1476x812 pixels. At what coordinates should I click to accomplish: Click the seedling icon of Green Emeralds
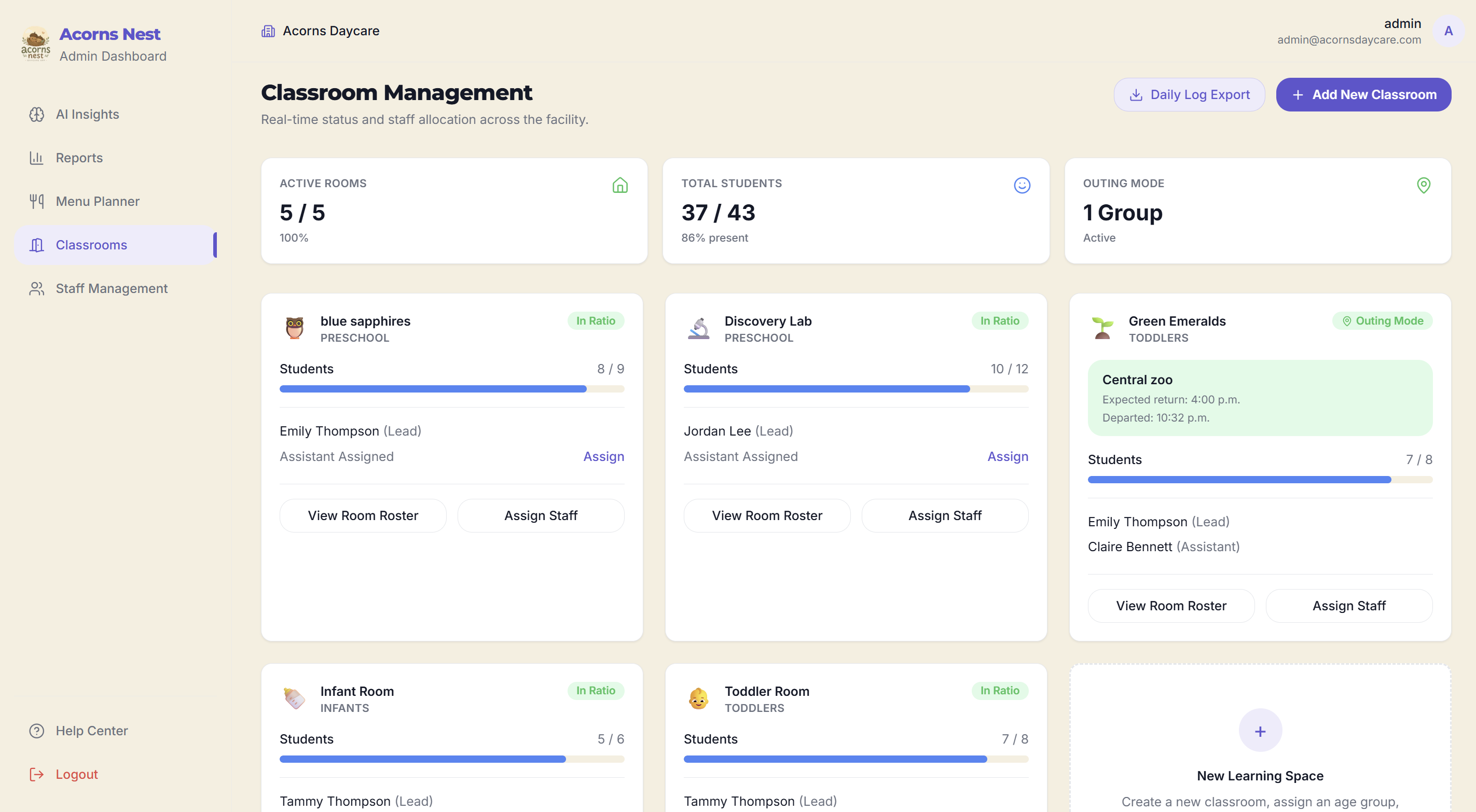click(1102, 328)
